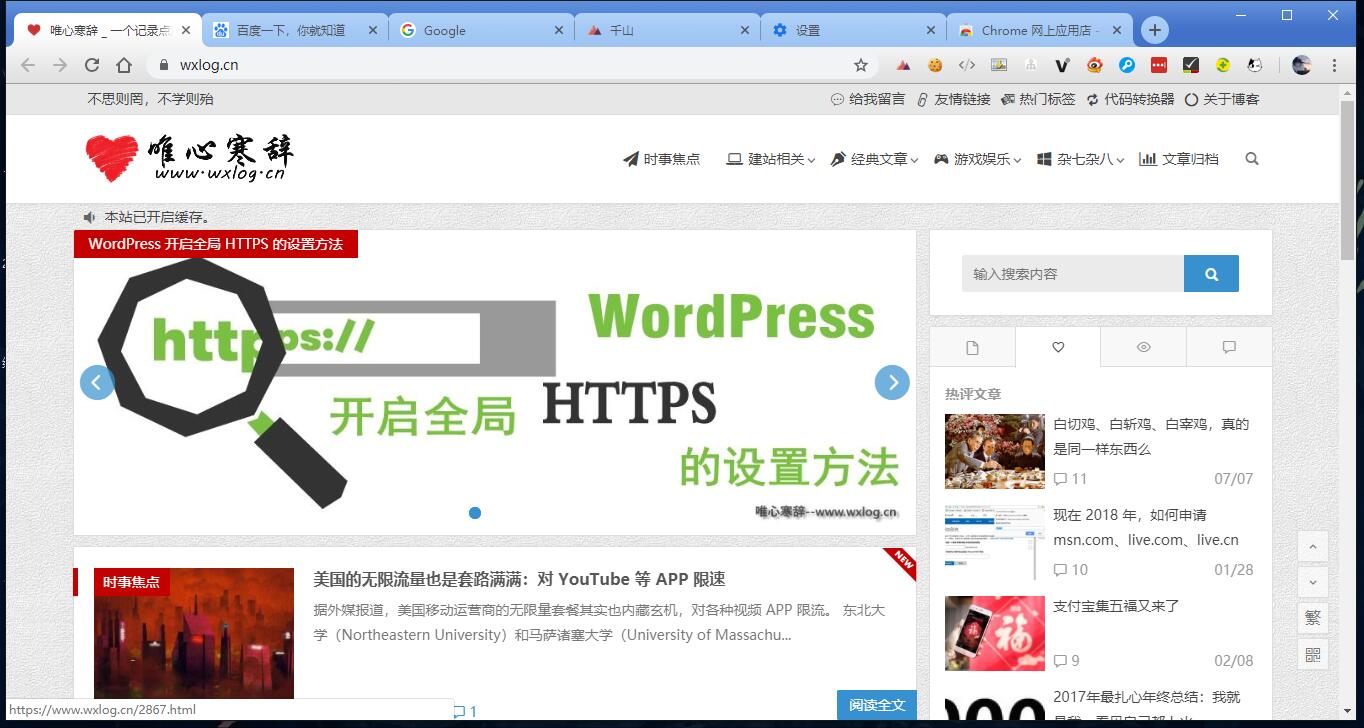This screenshot has width=1364, height=728.
Task: Bookmark this page with the star icon
Action: (861, 65)
